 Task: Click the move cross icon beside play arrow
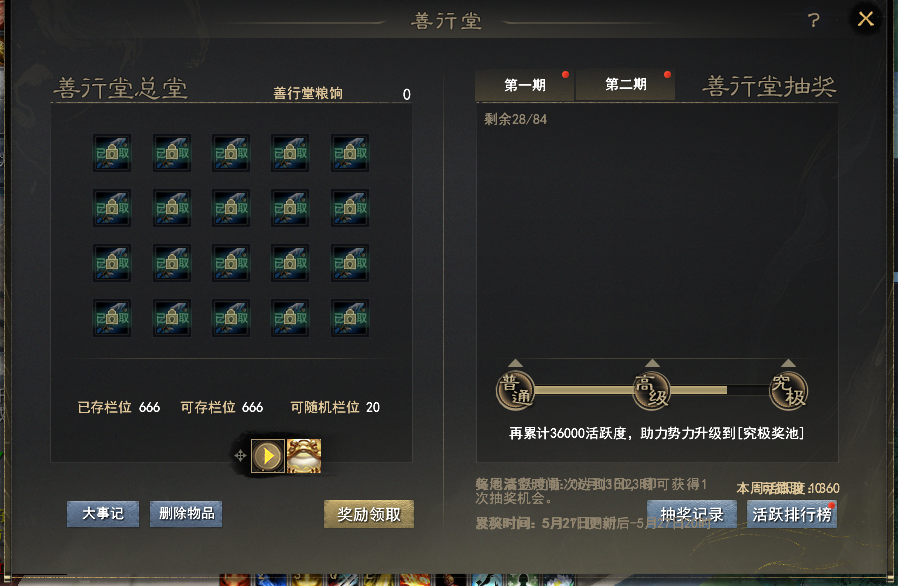click(x=241, y=456)
